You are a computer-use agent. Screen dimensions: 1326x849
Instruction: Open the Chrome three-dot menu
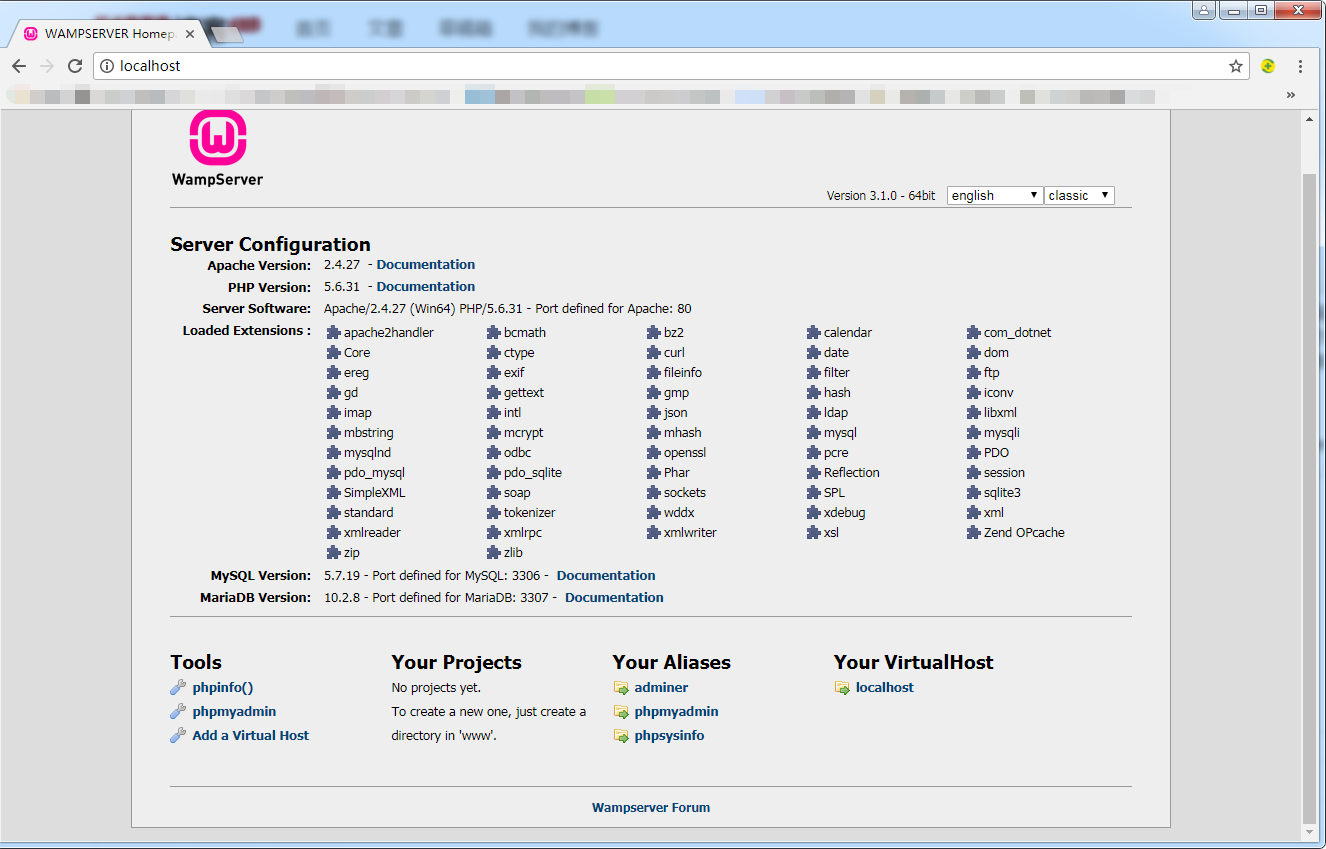(1300, 66)
